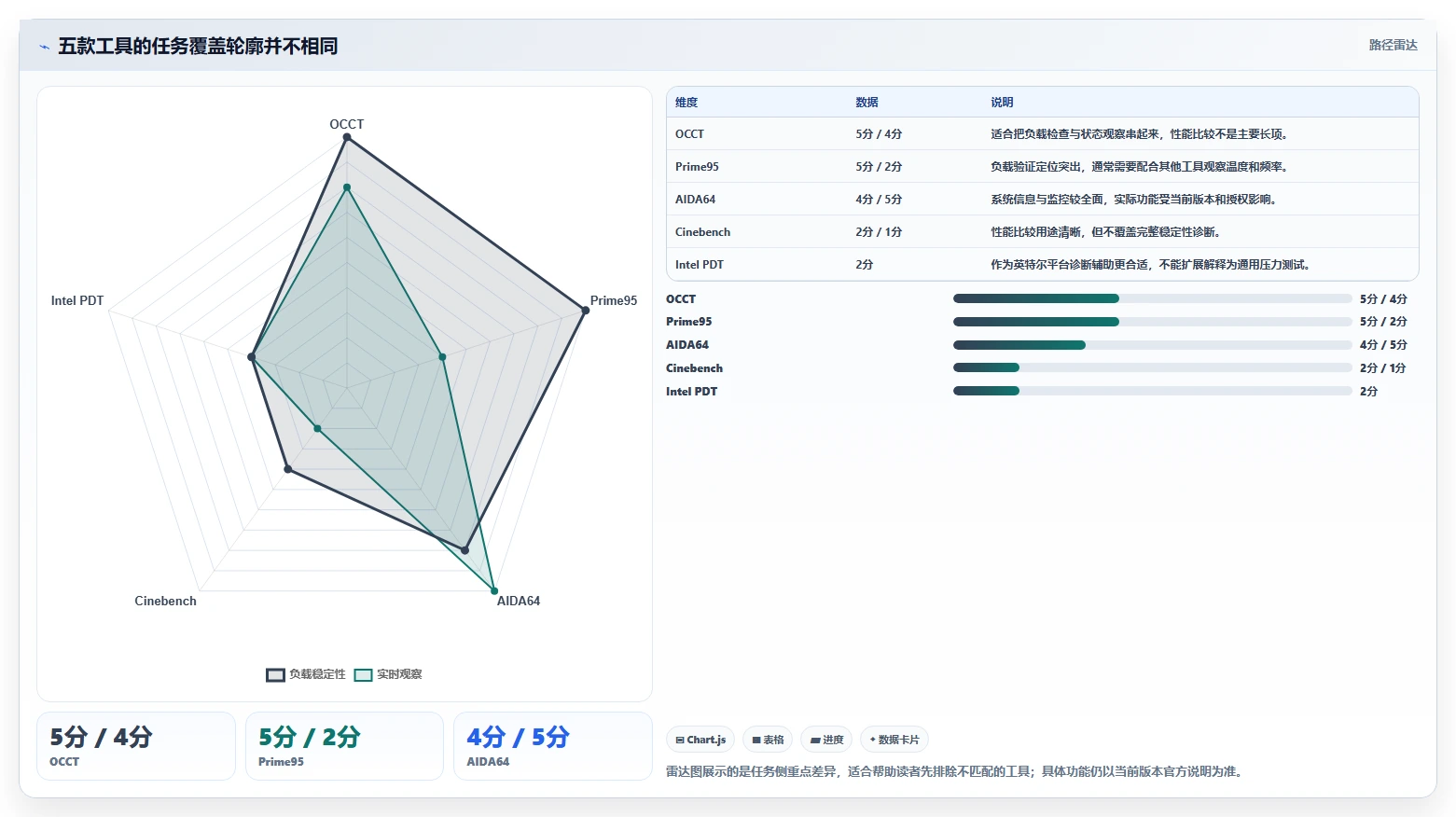1456x817 pixels.
Task: Select the teal Cinebench data point on radar
Action: click(x=317, y=429)
